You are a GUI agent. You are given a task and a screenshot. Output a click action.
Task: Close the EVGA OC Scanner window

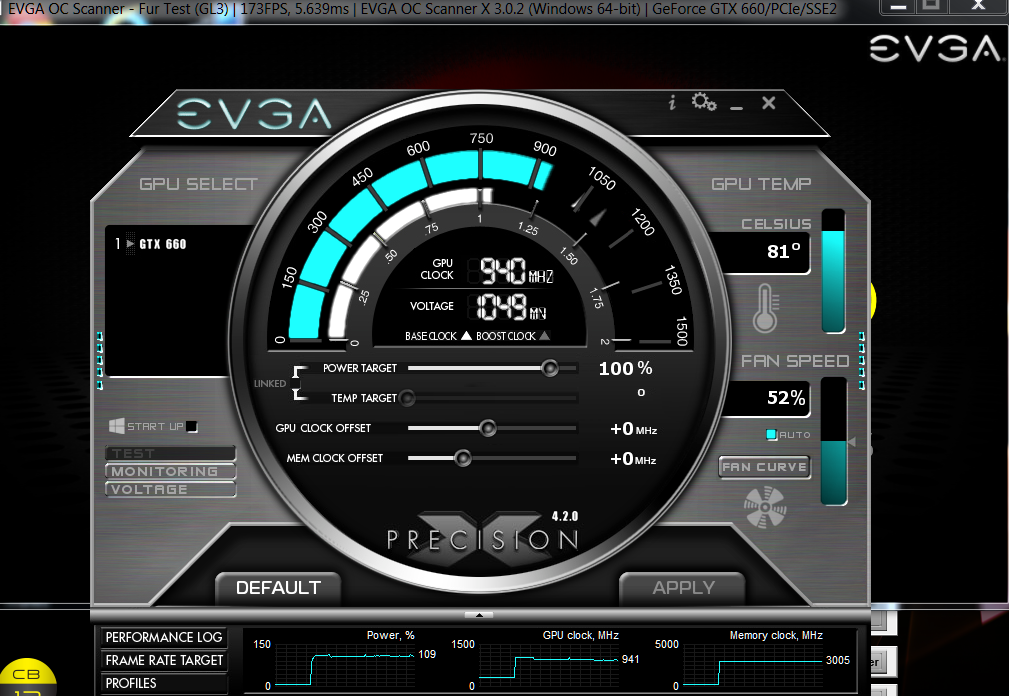[978, 6]
